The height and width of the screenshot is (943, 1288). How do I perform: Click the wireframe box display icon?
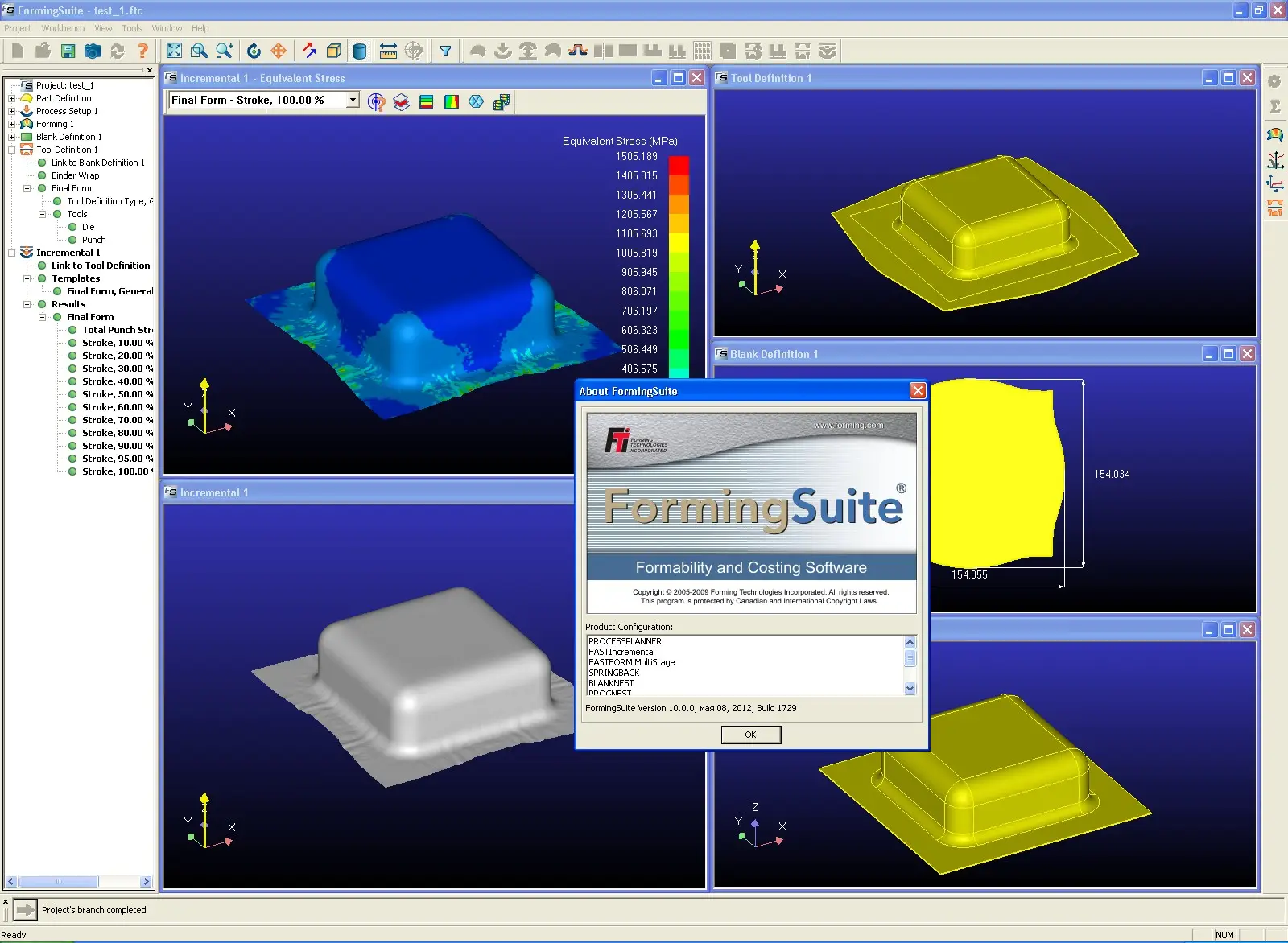tap(334, 51)
